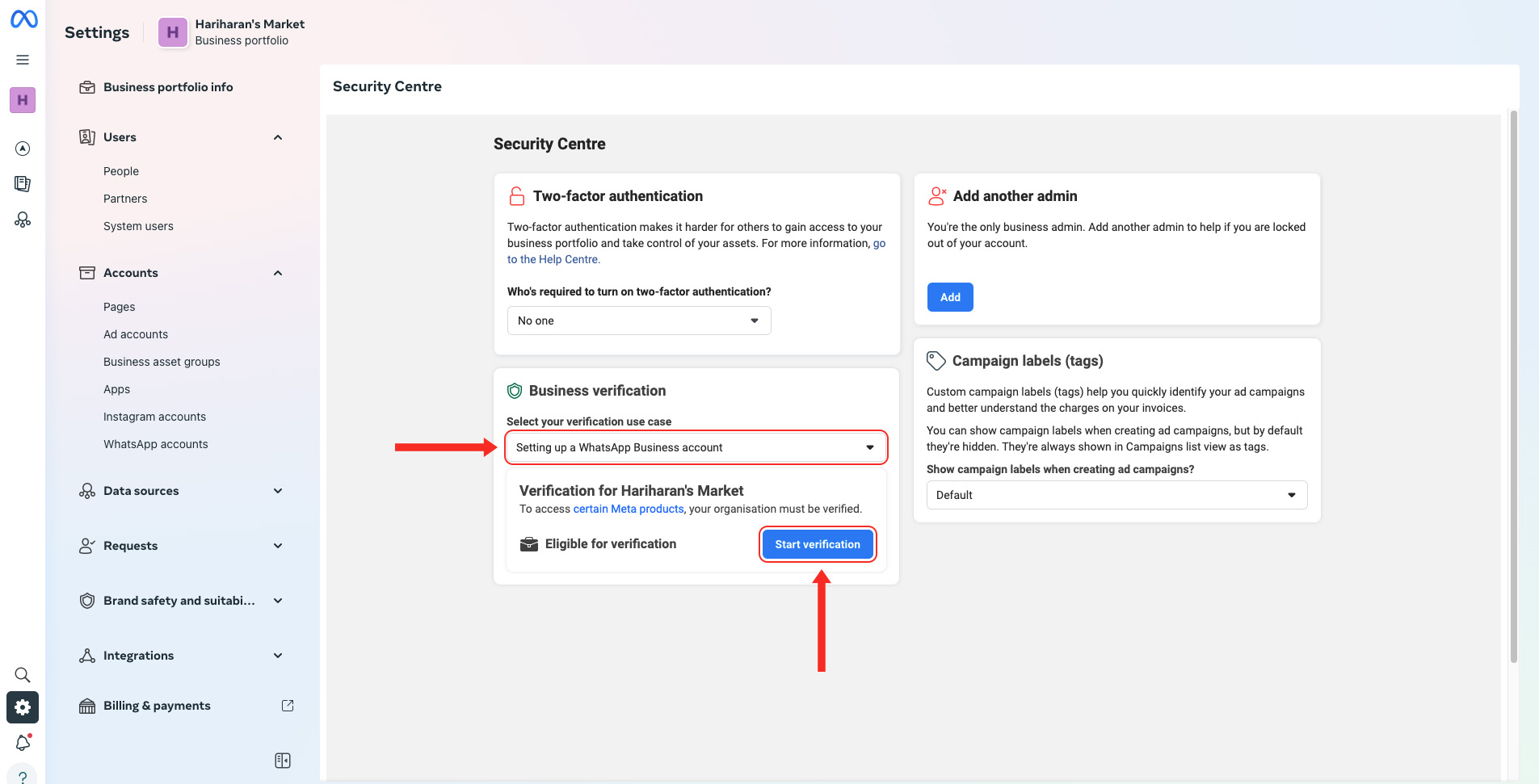Click the Business verification shield icon
The image size is (1539, 784).
click(x=515, y=391)
